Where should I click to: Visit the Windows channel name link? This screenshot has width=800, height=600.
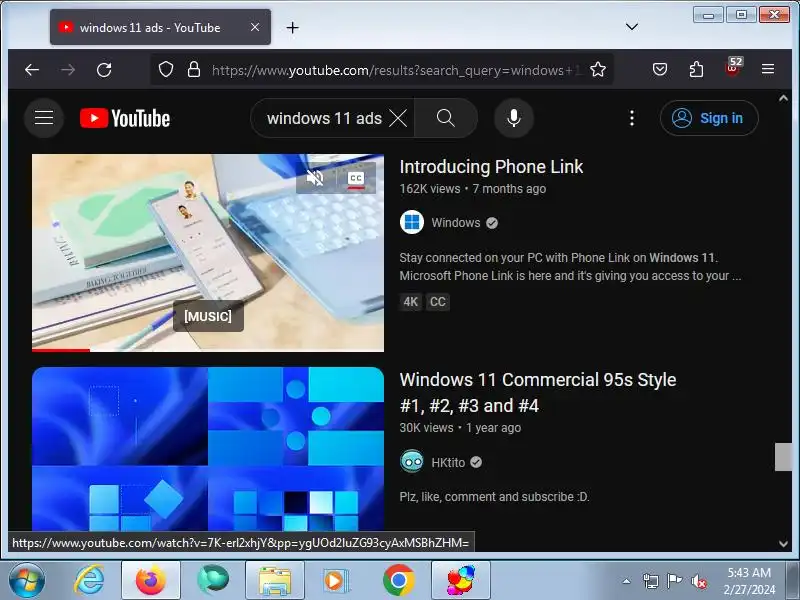click(x=456, y=223)
